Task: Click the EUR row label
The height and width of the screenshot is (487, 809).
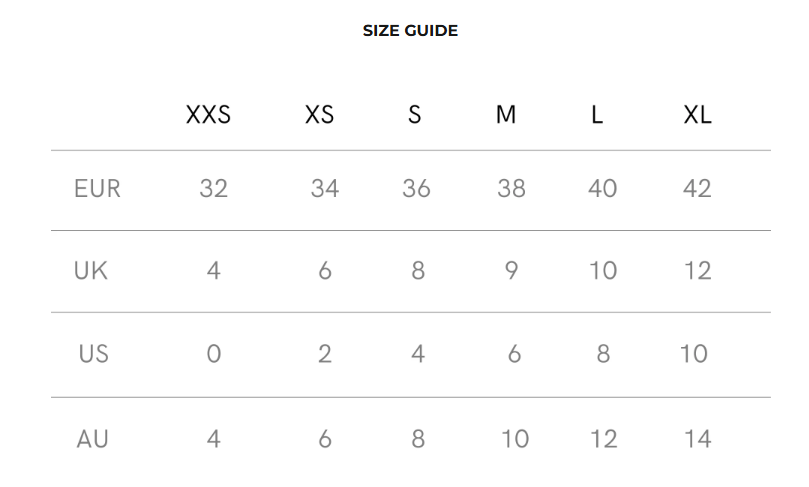Action: tap(97, 188)
